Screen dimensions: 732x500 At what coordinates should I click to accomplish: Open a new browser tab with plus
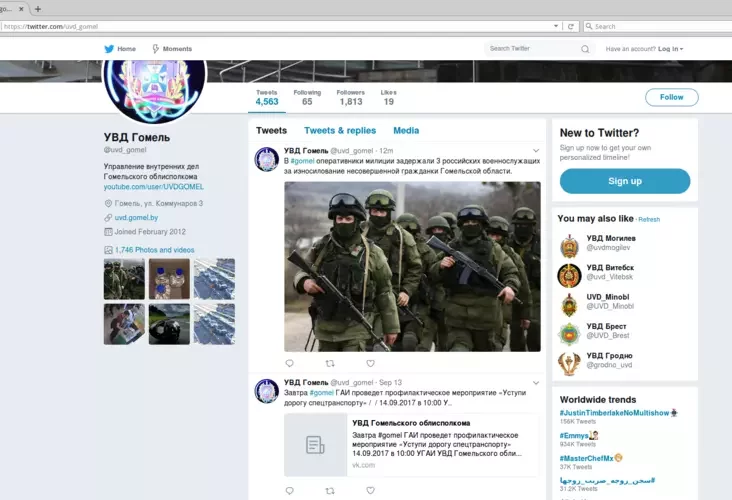(38, 8)
